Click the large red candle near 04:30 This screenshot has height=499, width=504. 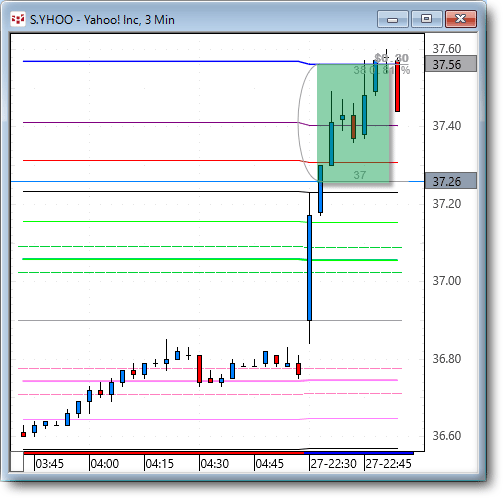coord(200,369)
